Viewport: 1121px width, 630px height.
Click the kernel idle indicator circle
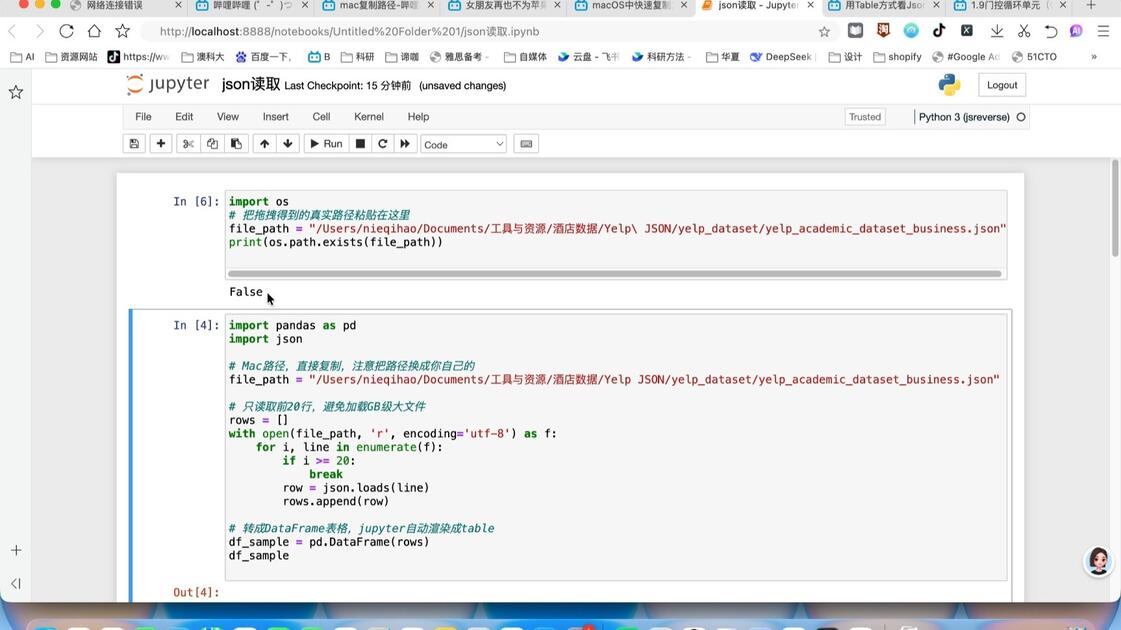pyautogui.click(x=1021, y=117)
